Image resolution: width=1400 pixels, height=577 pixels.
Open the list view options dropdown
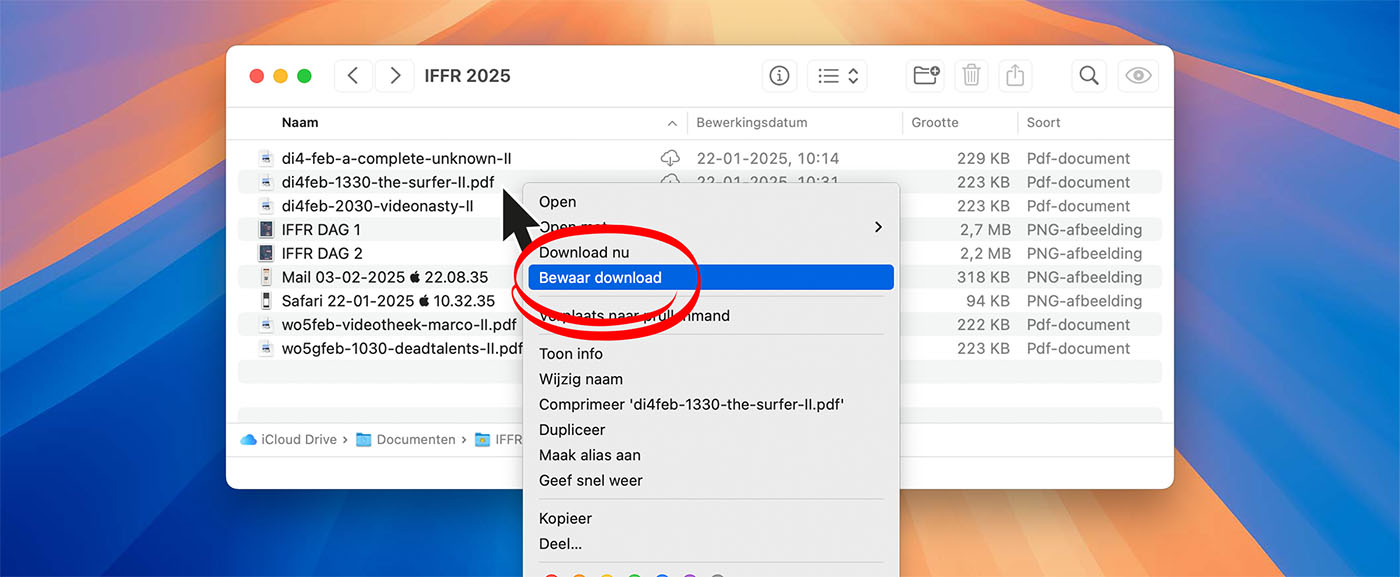pyautogui.click(x=838, y=76)
